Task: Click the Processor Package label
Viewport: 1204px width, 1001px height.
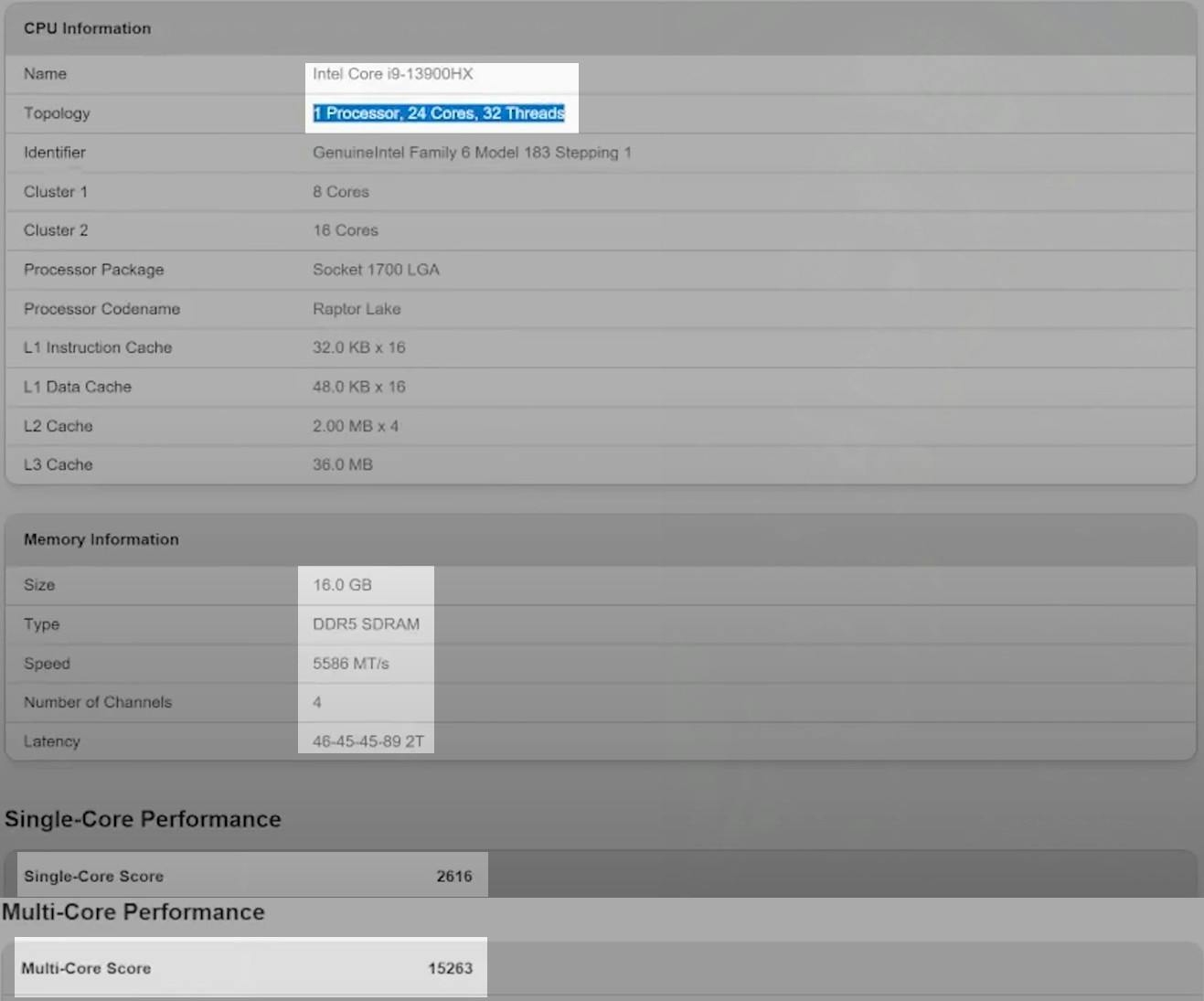Action: pyautogui.click(x=94, y=270)
